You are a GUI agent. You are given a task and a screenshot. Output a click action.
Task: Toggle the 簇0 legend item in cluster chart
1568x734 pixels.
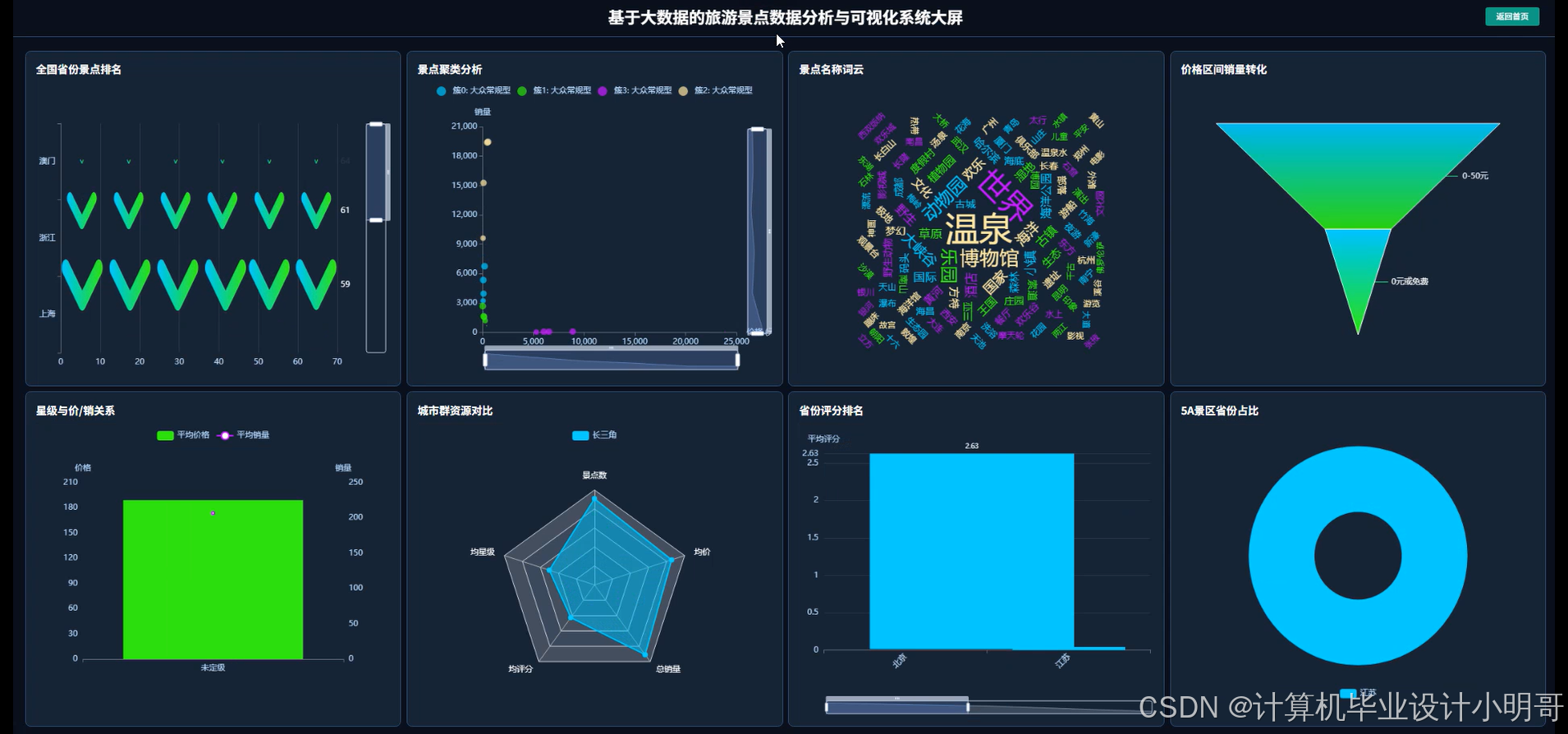(474, 90)
